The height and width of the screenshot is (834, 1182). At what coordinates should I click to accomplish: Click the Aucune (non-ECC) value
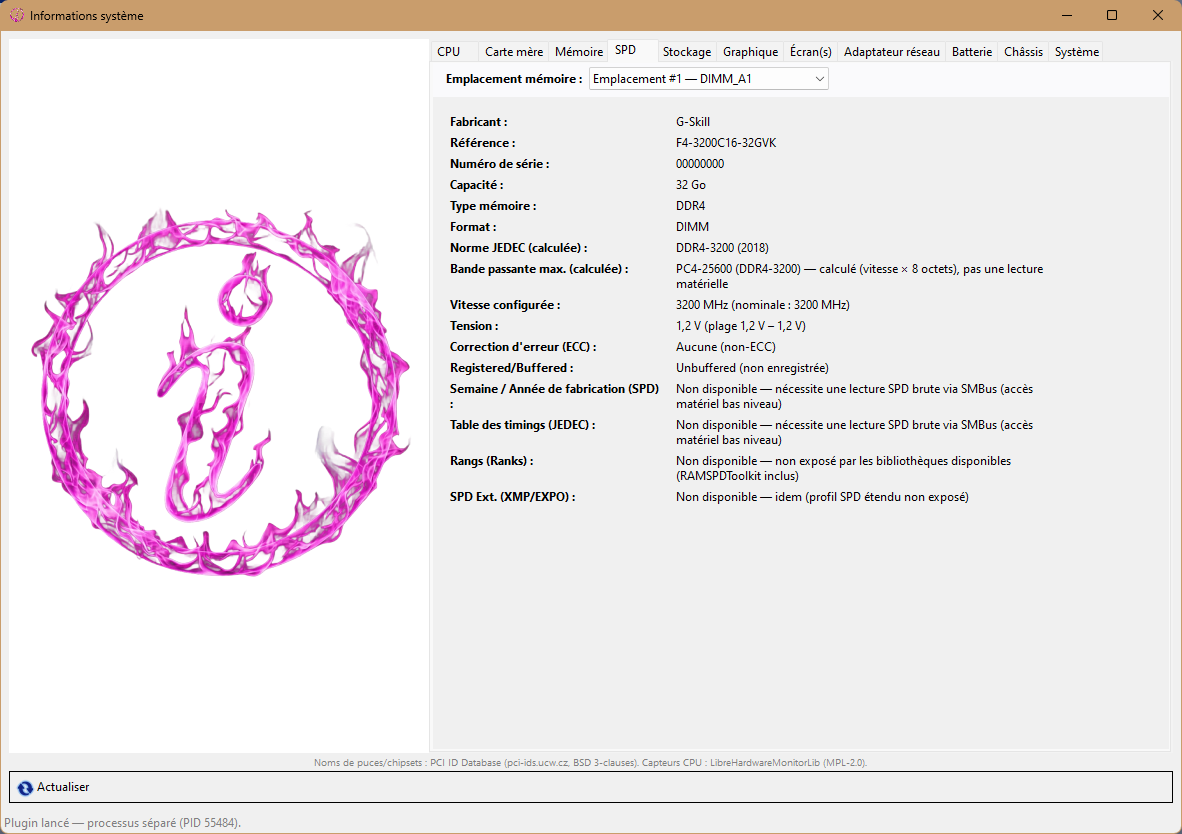[x=725, y=347]
